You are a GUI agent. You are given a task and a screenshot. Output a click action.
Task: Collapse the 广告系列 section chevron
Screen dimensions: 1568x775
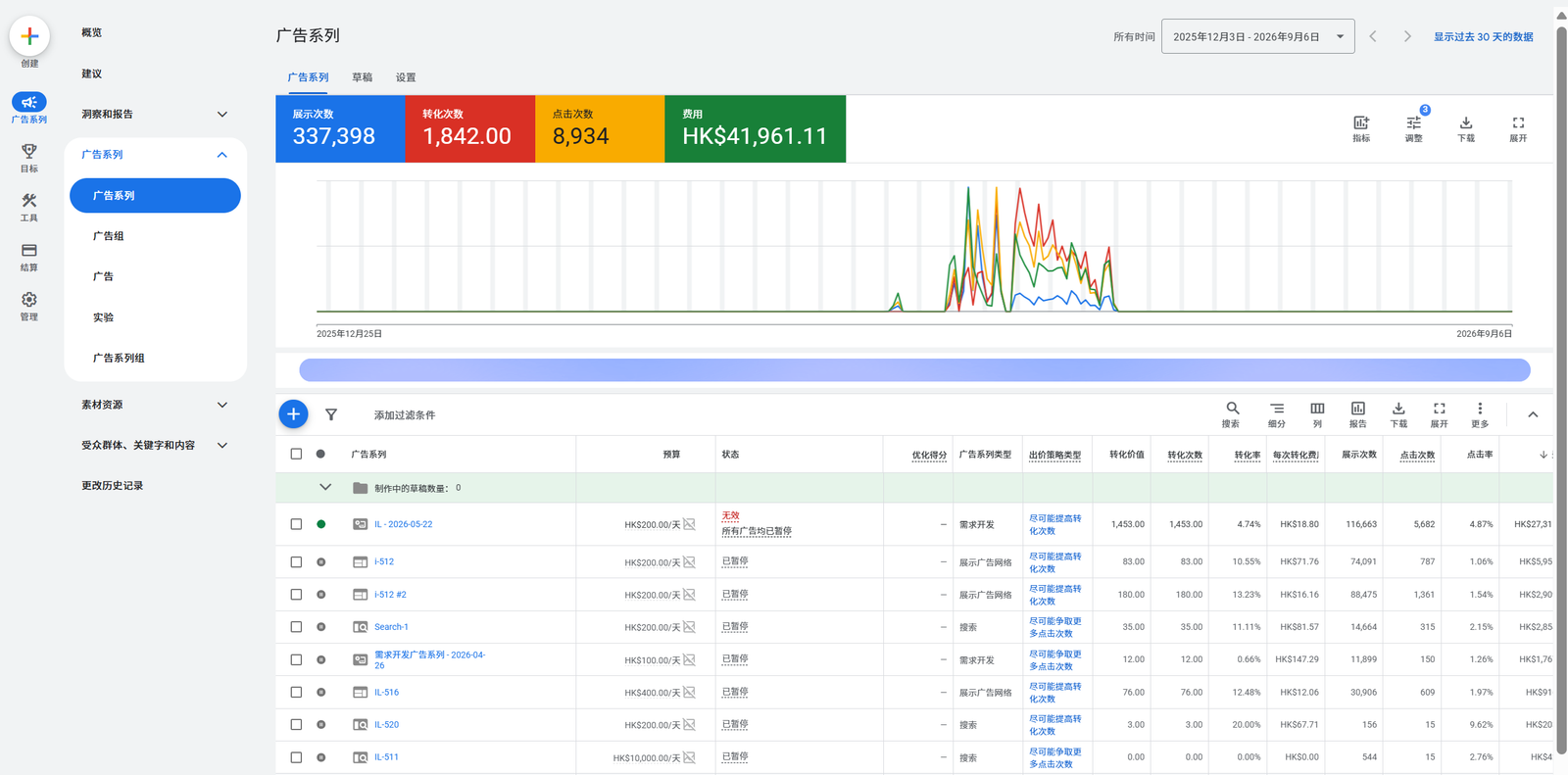coord(222,155)
